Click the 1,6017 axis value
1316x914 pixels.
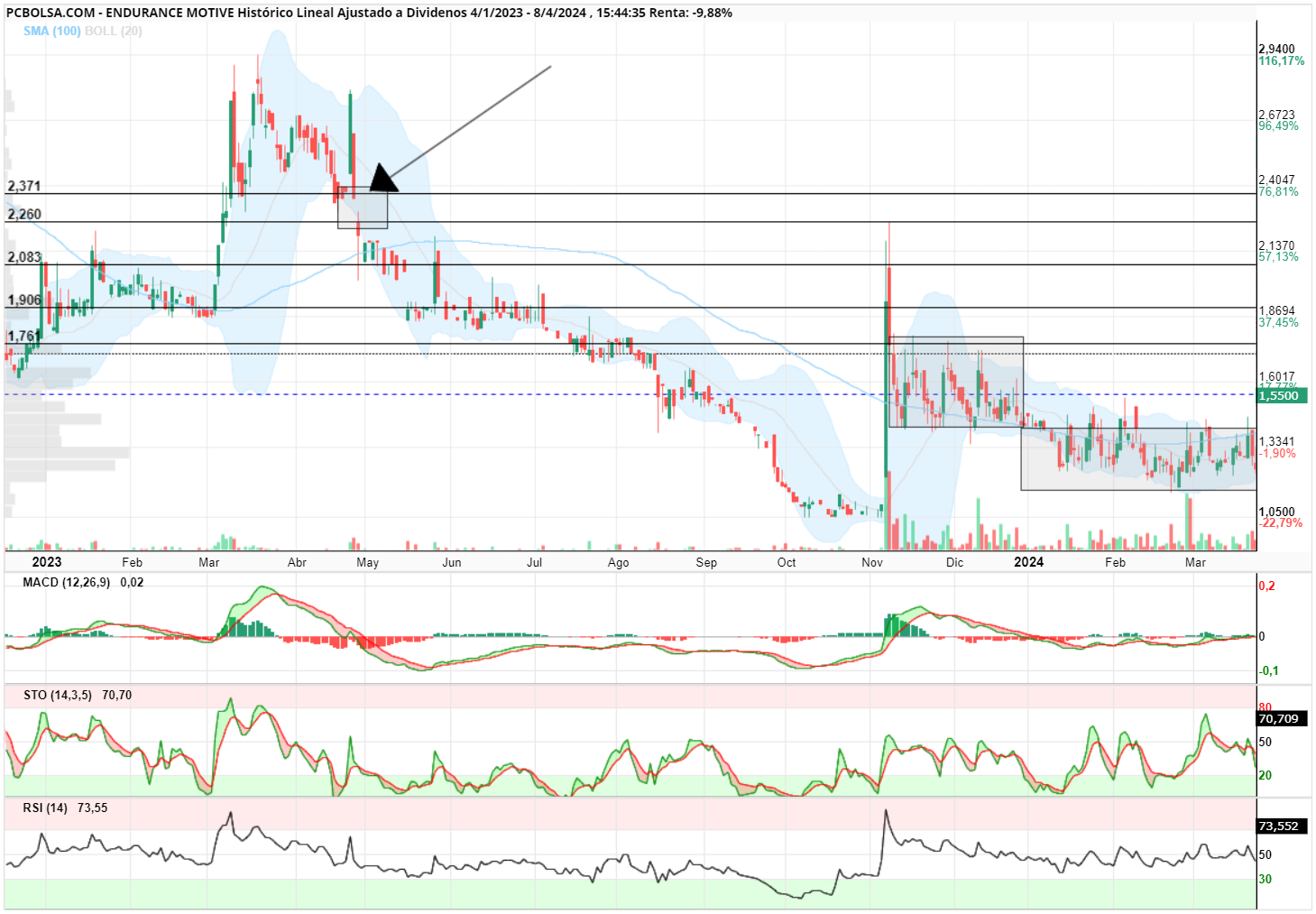(x=1276, y=376)
